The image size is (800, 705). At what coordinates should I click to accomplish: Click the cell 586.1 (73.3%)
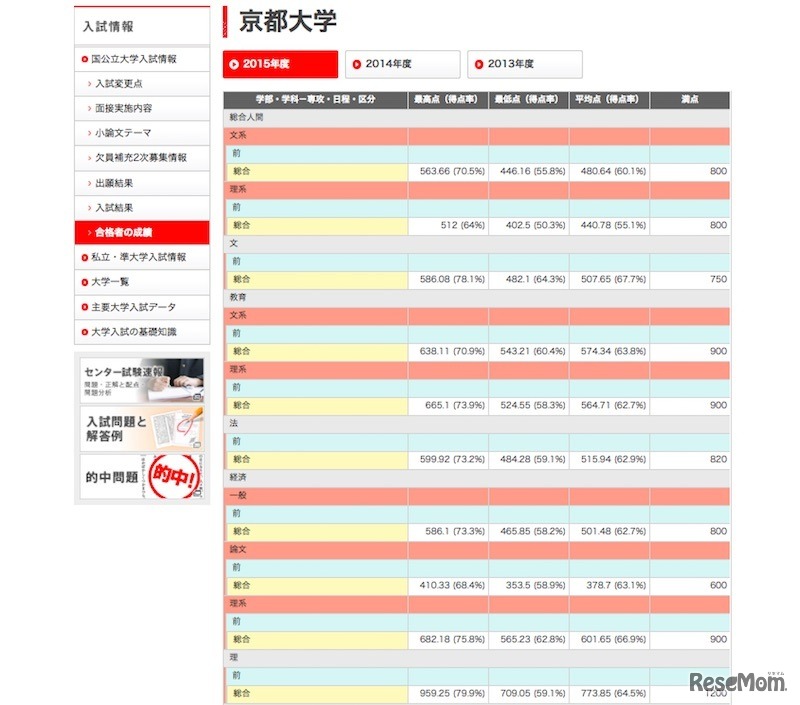click(x=448, y=532)
